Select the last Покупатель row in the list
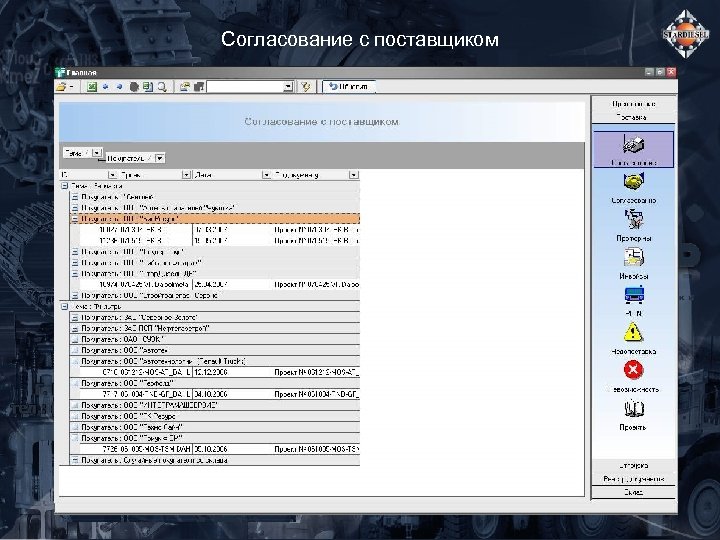 (215, 460)
